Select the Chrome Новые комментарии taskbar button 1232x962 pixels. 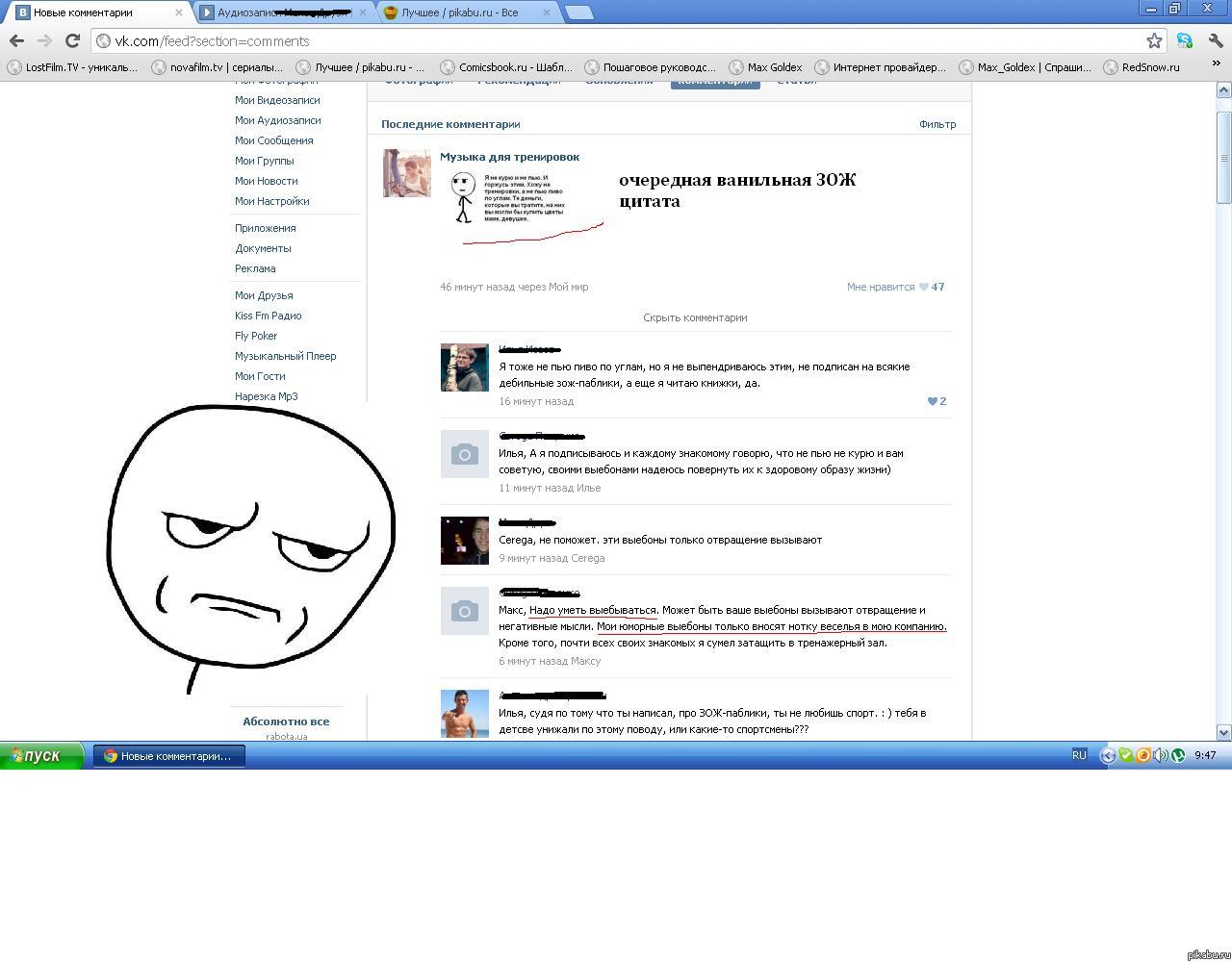169,756
